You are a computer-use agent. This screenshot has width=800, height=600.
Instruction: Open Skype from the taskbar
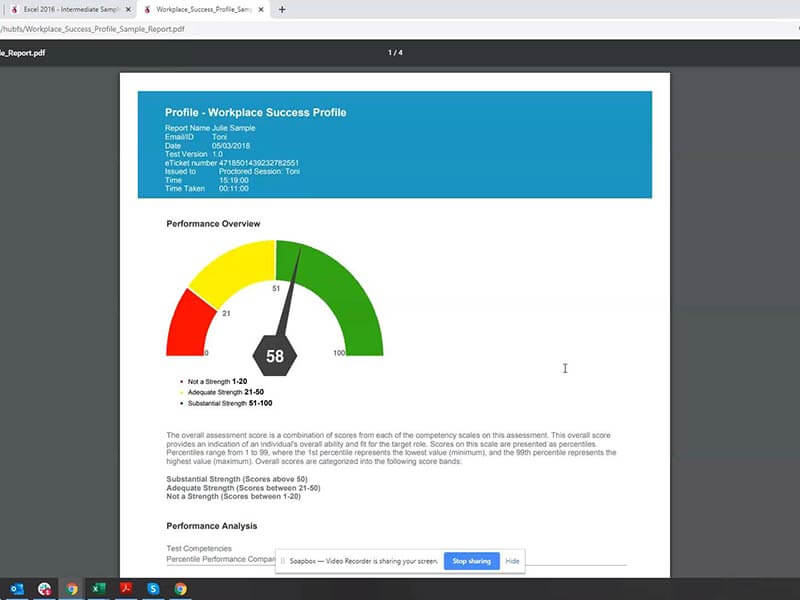pos(154,588)
